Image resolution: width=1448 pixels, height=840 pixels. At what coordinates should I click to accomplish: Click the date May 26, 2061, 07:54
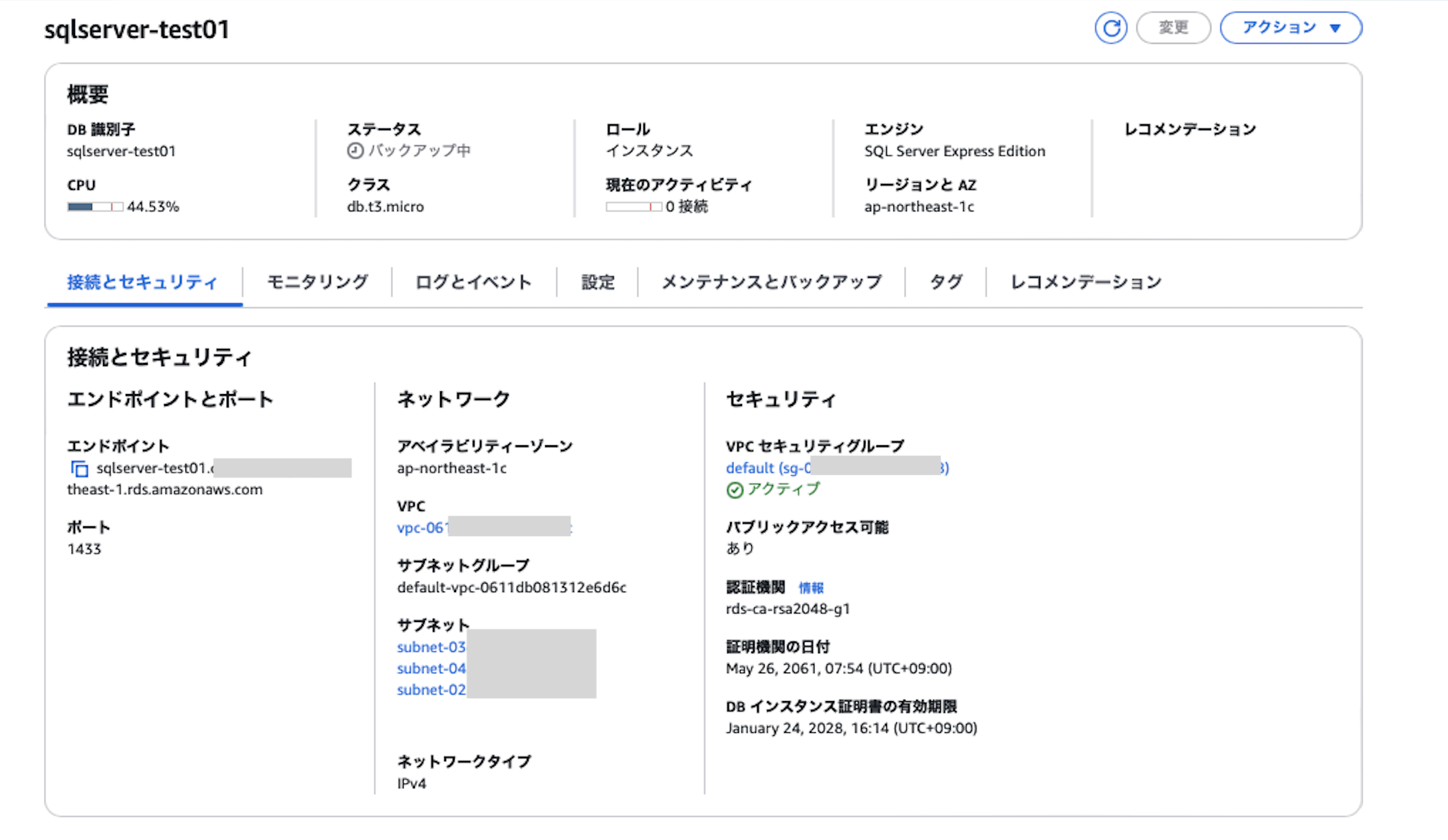(x=839, y=669)
